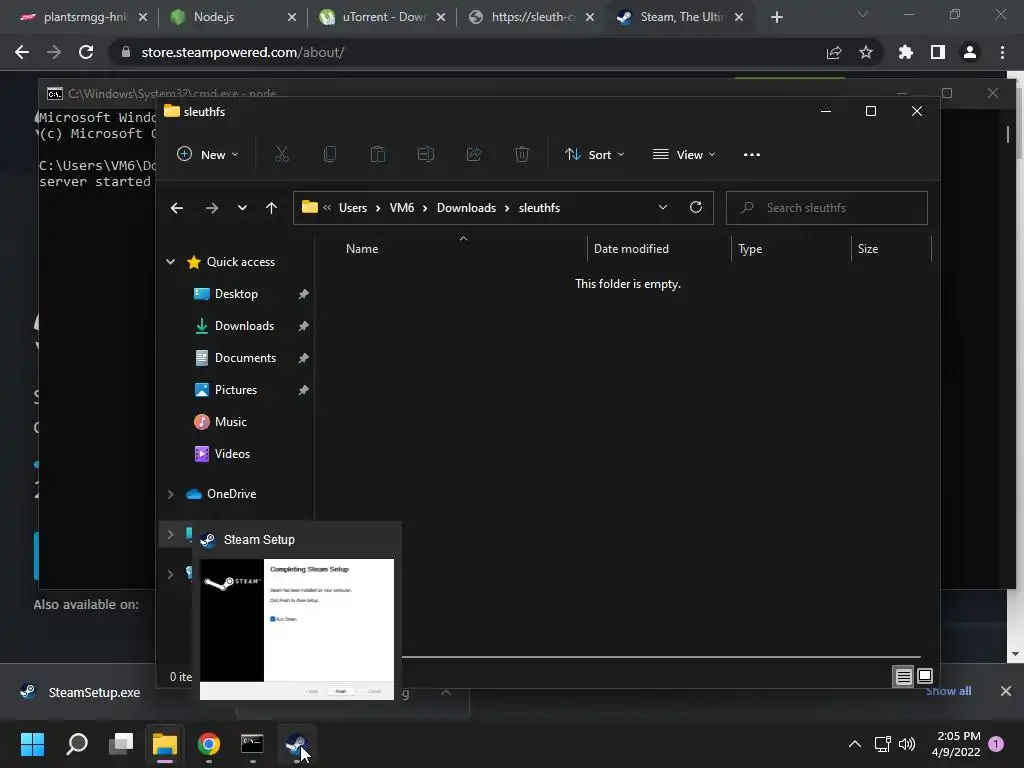The width and height of the screenshot is (1024, 768).
Task: Click the Copy icon in Explorer toolbar
Action: click(x=330, y=154)
